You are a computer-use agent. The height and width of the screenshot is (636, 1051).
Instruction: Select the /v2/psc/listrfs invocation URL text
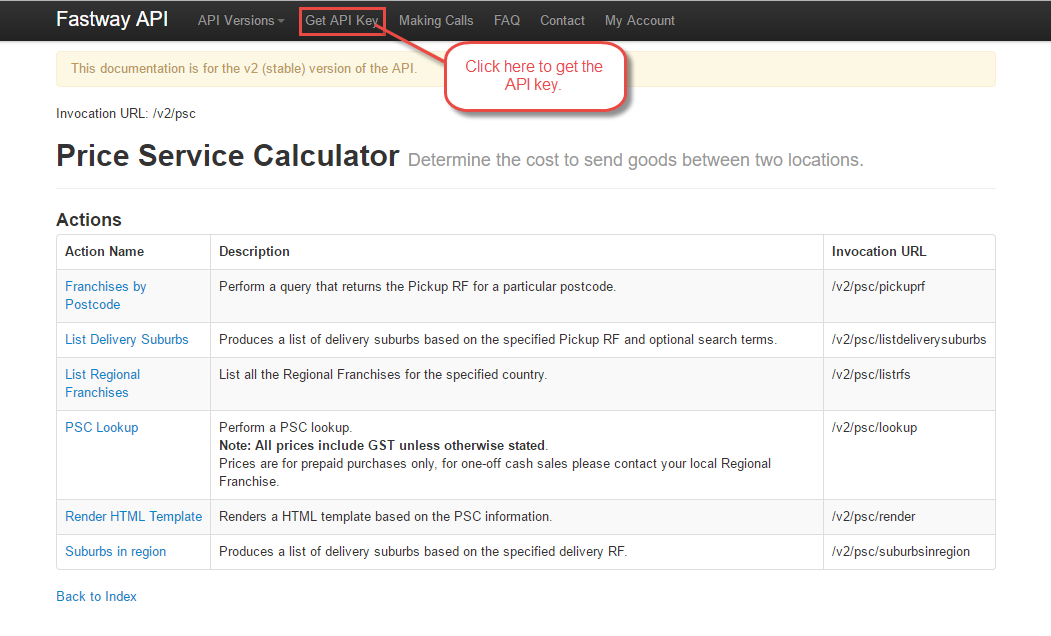[x=871, y=374]
